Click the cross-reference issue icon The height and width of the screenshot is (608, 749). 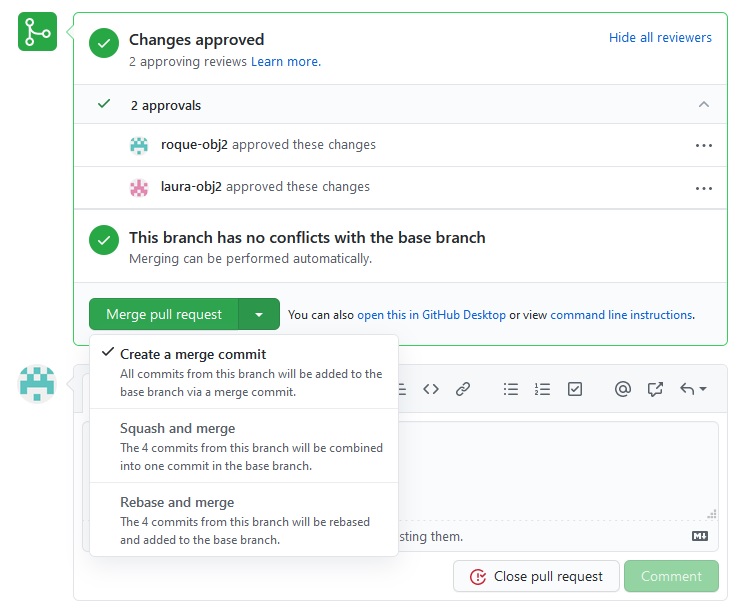pos(655,389)
